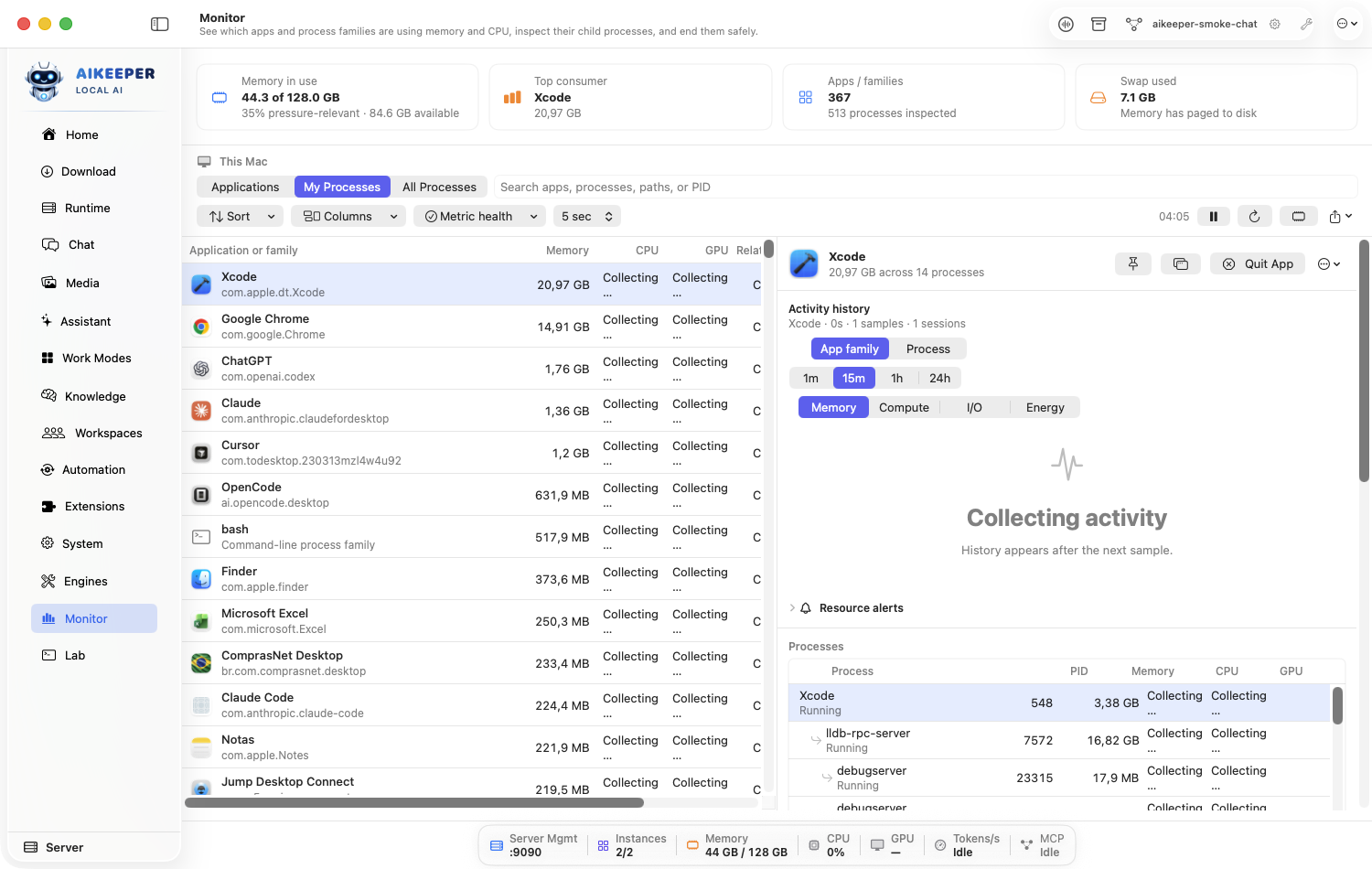This screenshot has width=1372, height=869.
Task: Set activity range to 24h
Action: click(939, 378)
